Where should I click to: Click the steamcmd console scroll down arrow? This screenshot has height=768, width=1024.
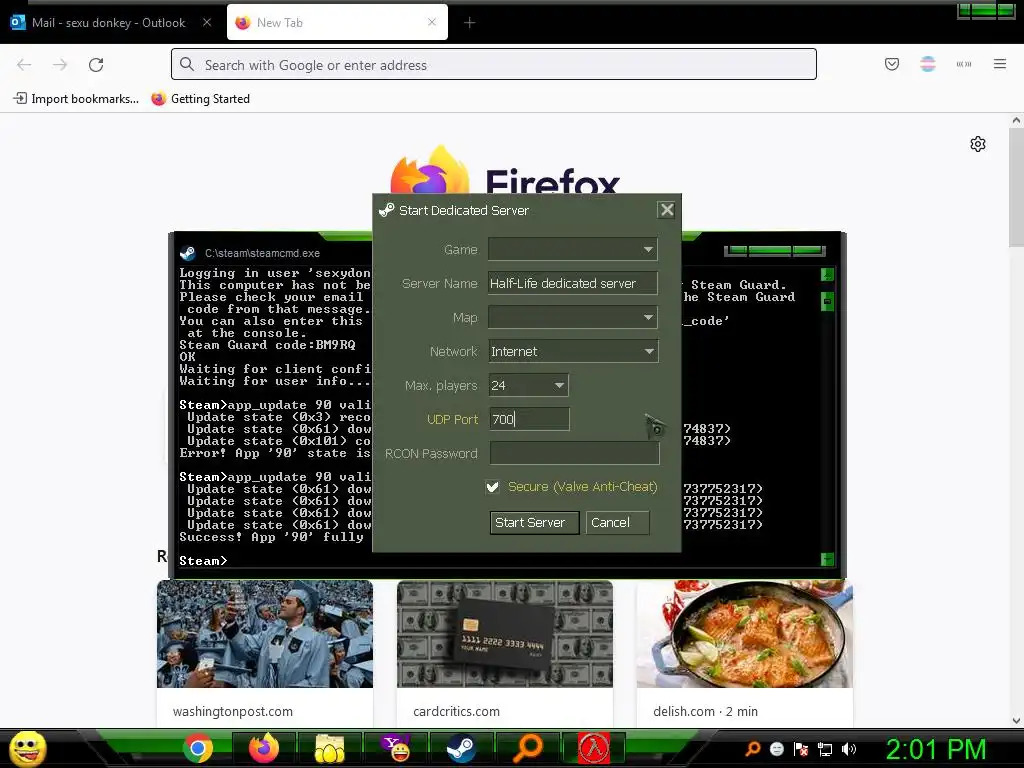click(827, 559)
